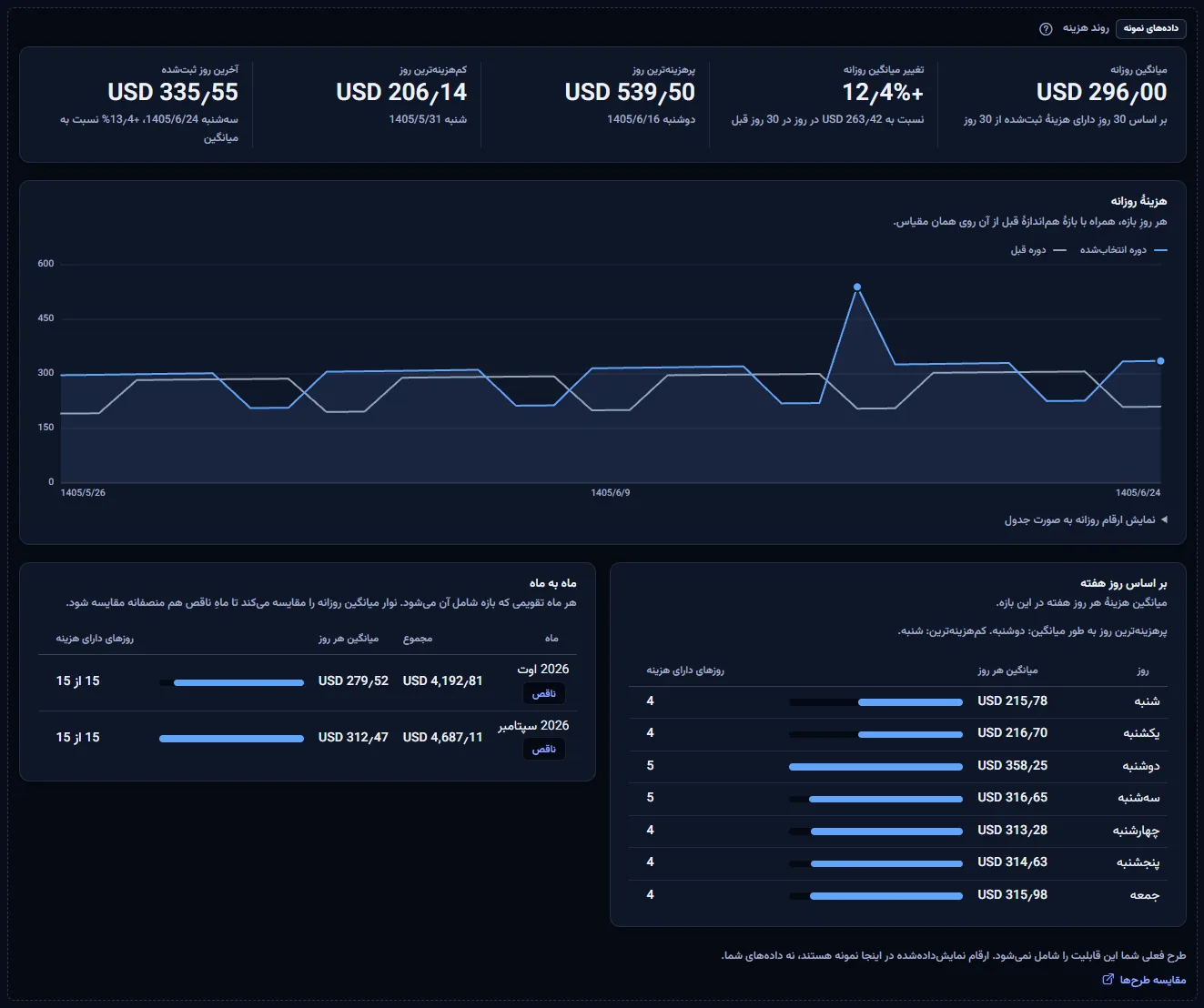Screen dimensions: 1204x1008
Task: Click the بر اساس روز هفته heading
Action: [x=1123, y=582]
